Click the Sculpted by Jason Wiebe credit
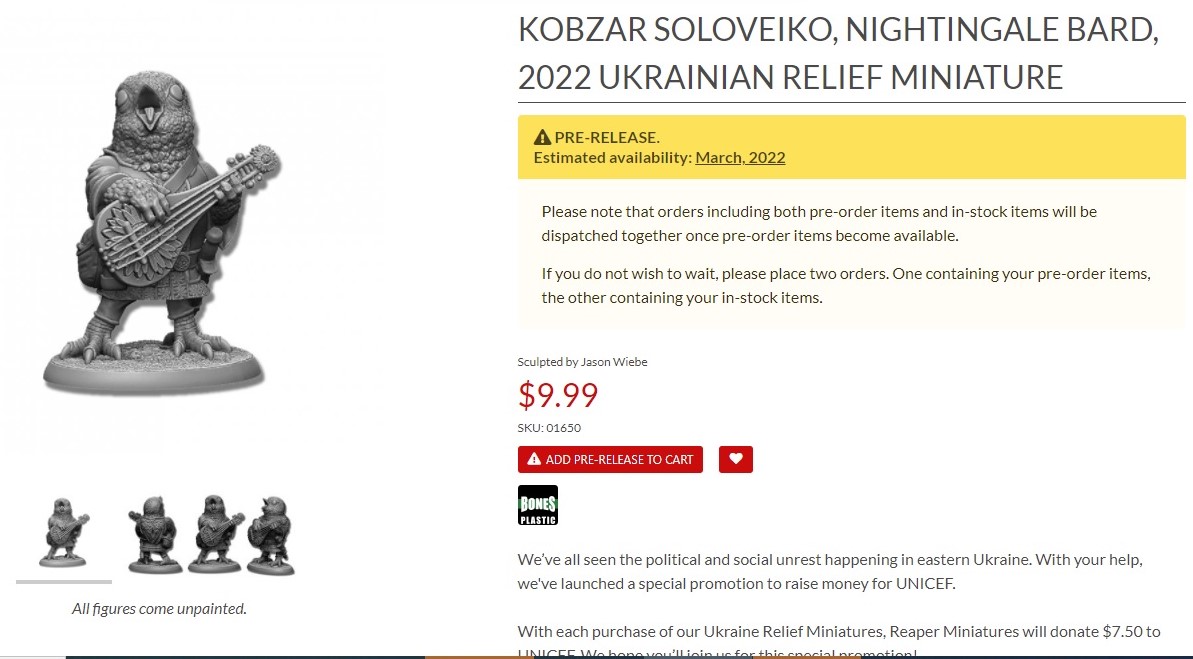This screenshot has height=659, width=1193. coord(582,362)
